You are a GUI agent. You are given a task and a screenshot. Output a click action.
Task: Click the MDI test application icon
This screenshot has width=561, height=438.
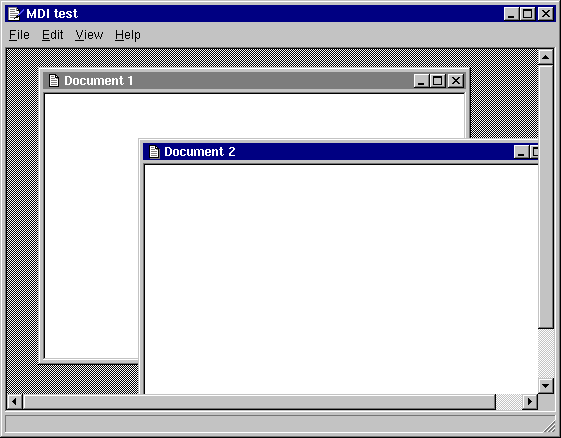point(15,14)
